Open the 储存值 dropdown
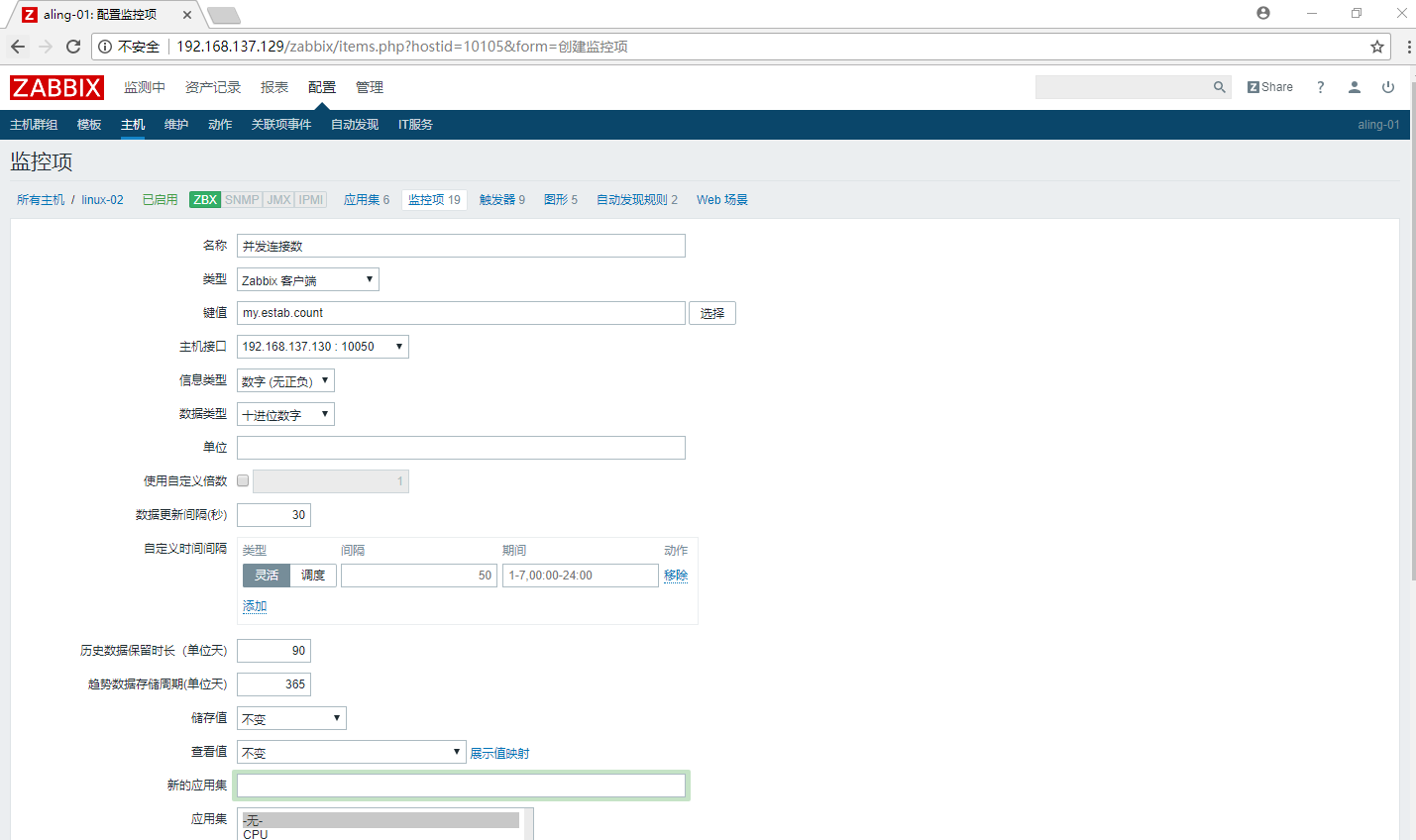Image resolution: width=1416 pixels, height=840 pixels. 291,718
